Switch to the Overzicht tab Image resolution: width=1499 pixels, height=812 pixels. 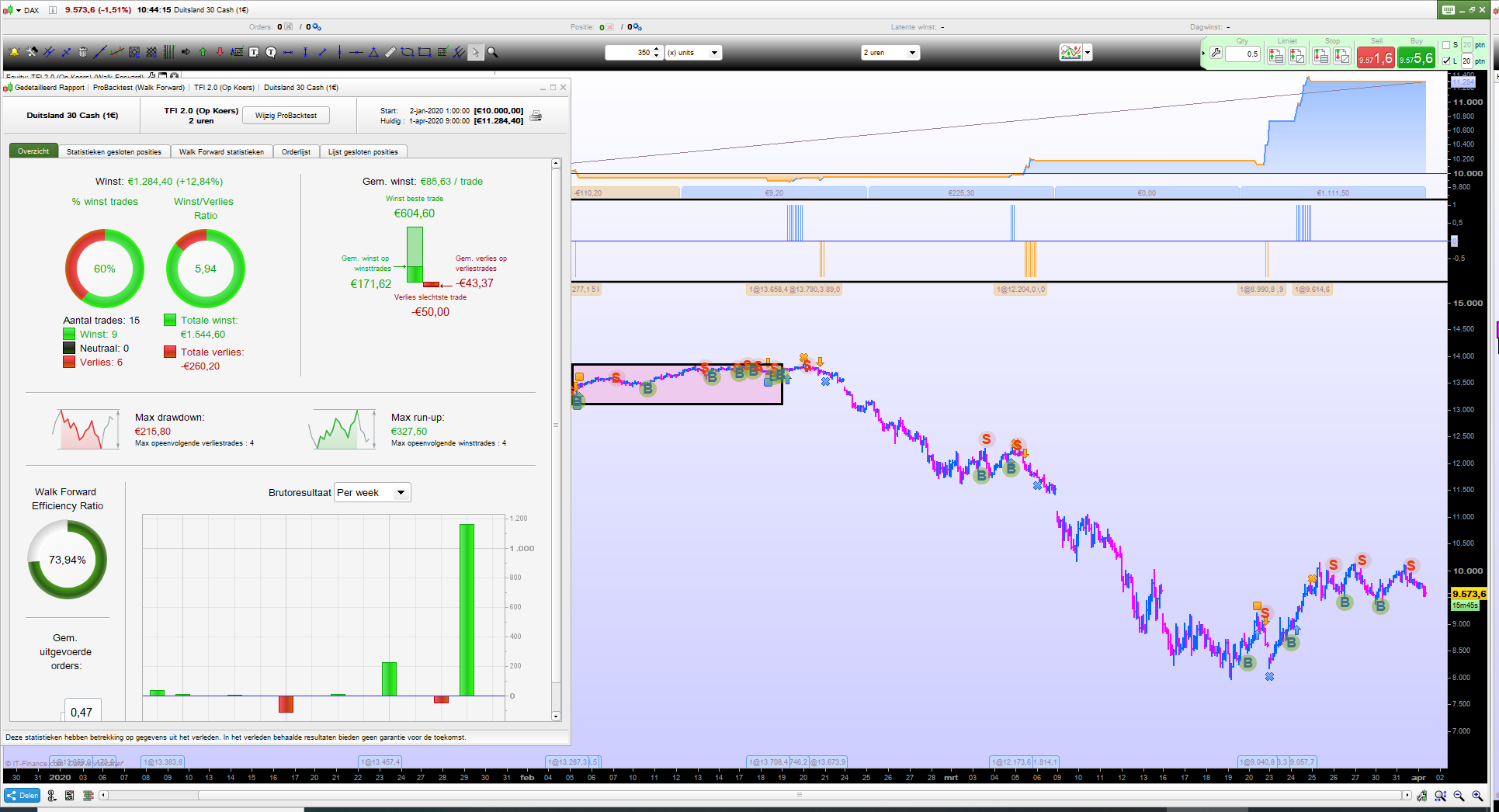pyautogui.click(x=33, y=151)
